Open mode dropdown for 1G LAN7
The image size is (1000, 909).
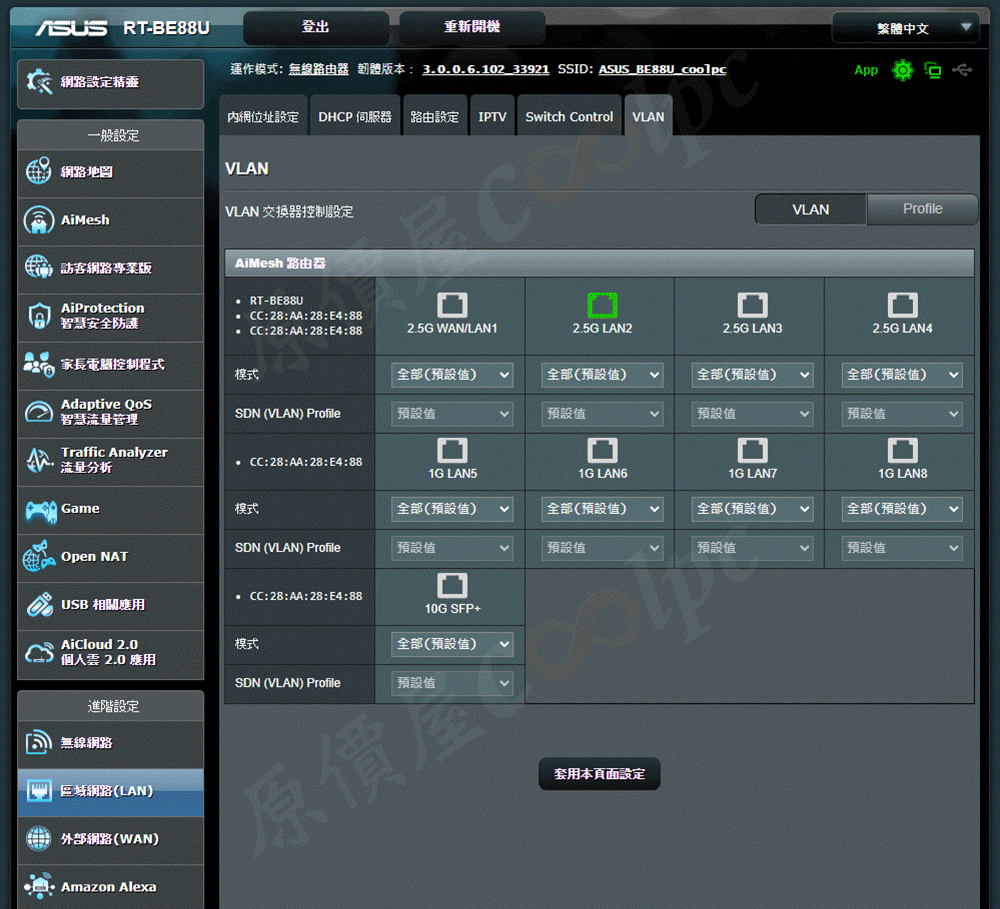[x=753, y=509]
